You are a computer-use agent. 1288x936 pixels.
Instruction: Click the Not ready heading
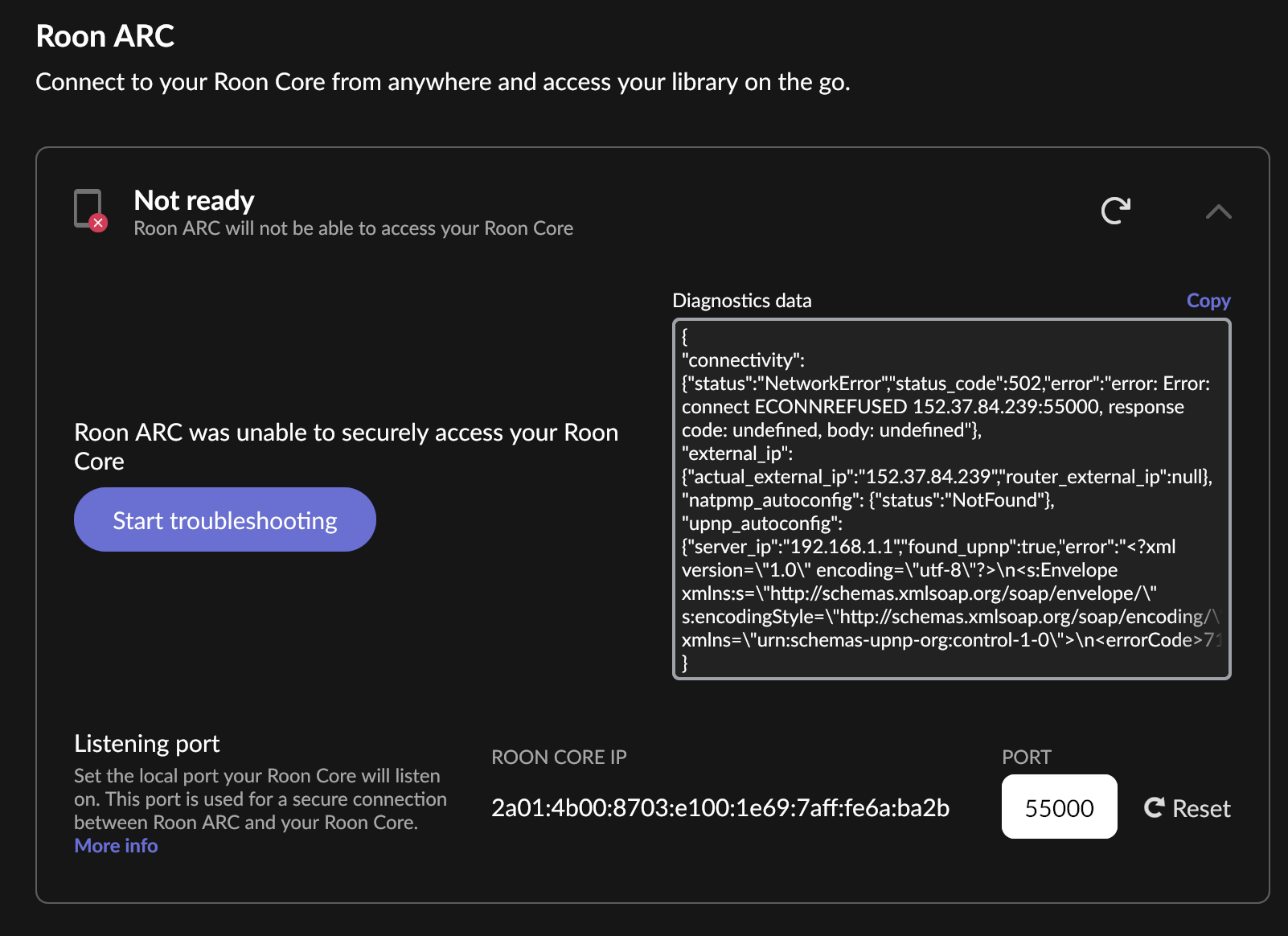(194, 200)
